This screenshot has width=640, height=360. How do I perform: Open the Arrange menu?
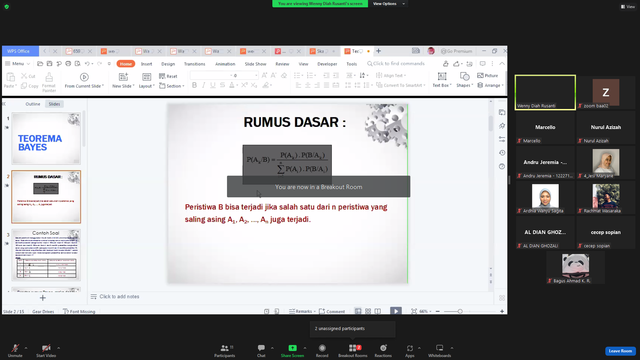click(490, 85)
